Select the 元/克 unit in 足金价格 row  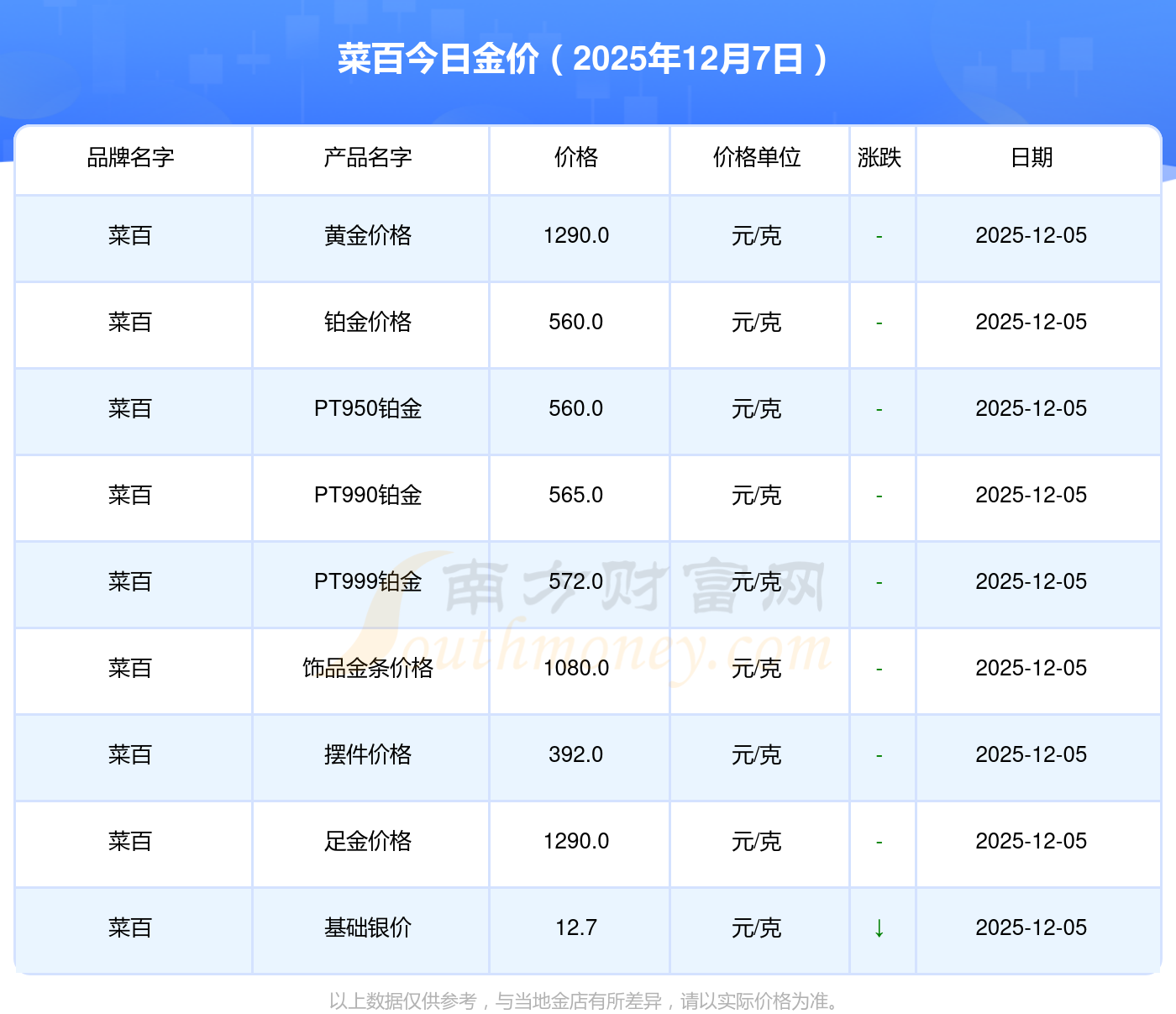coord(757,841)
